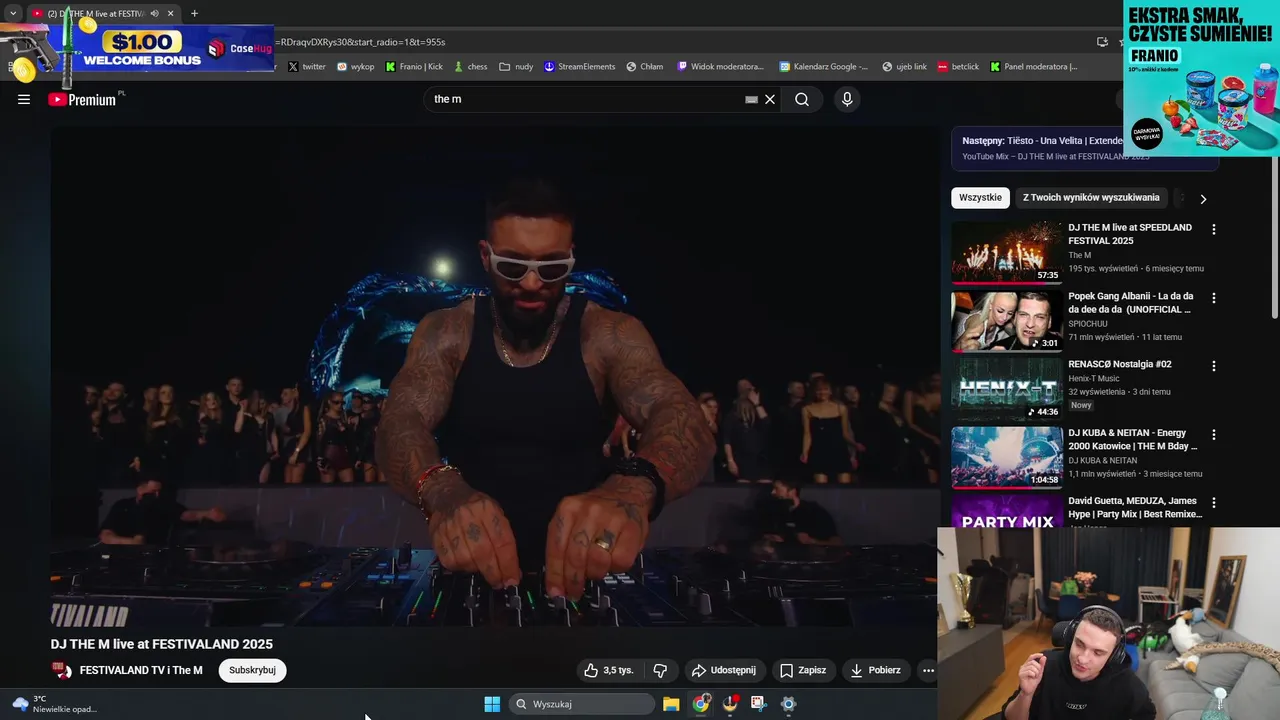Open options for DJ KUBA & NEITAN video
This screenshot has width=1280, height=720.
click(1214, 435)
